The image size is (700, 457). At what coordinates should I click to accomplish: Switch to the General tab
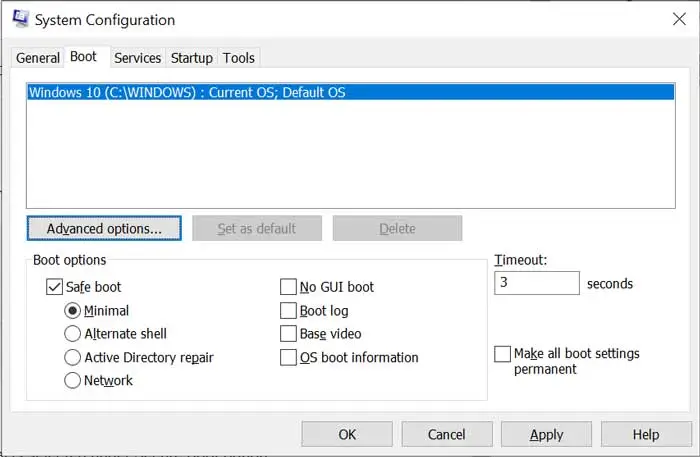point(38,58)
